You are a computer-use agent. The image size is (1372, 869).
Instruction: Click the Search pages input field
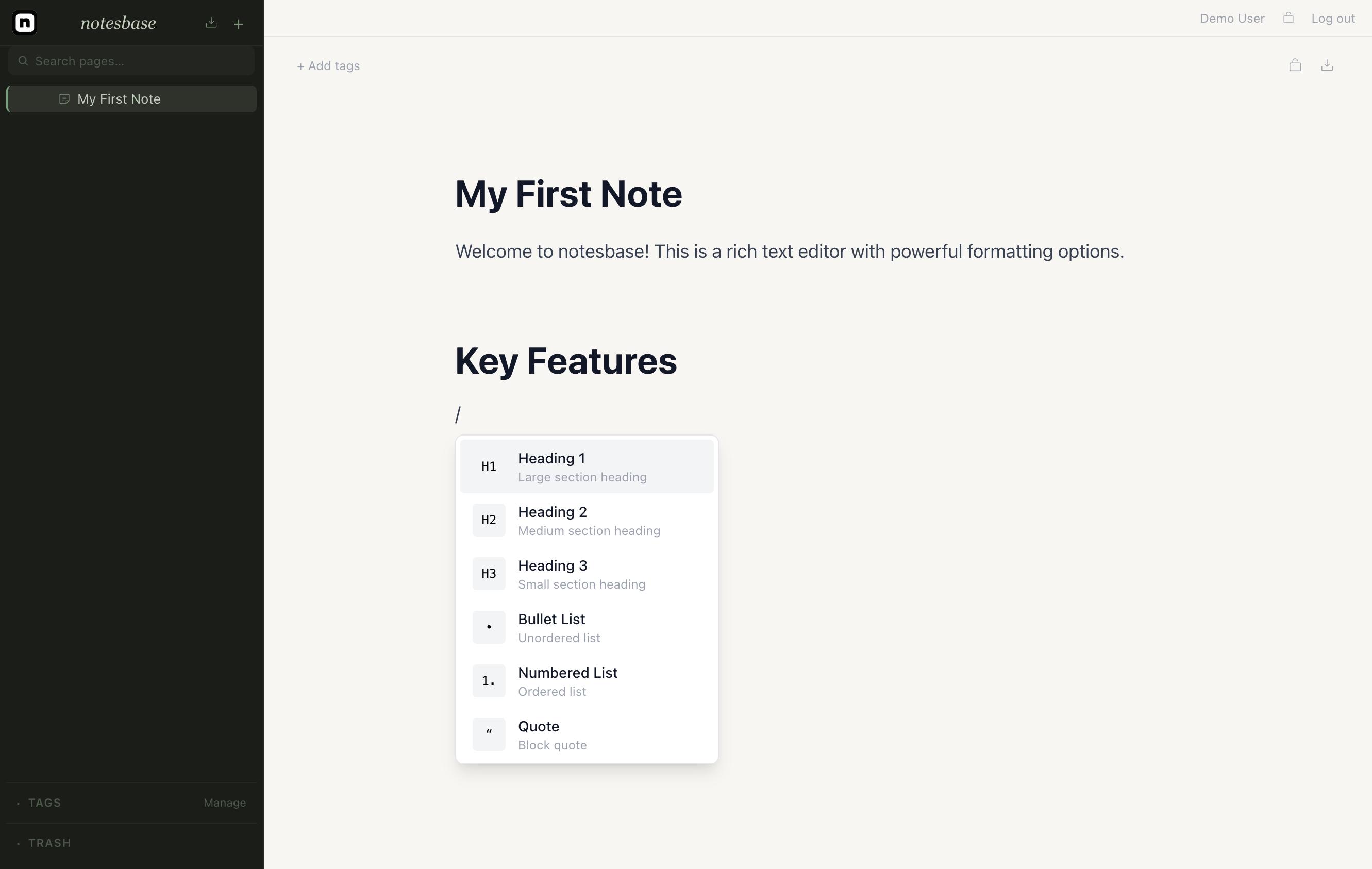point(131,60)
